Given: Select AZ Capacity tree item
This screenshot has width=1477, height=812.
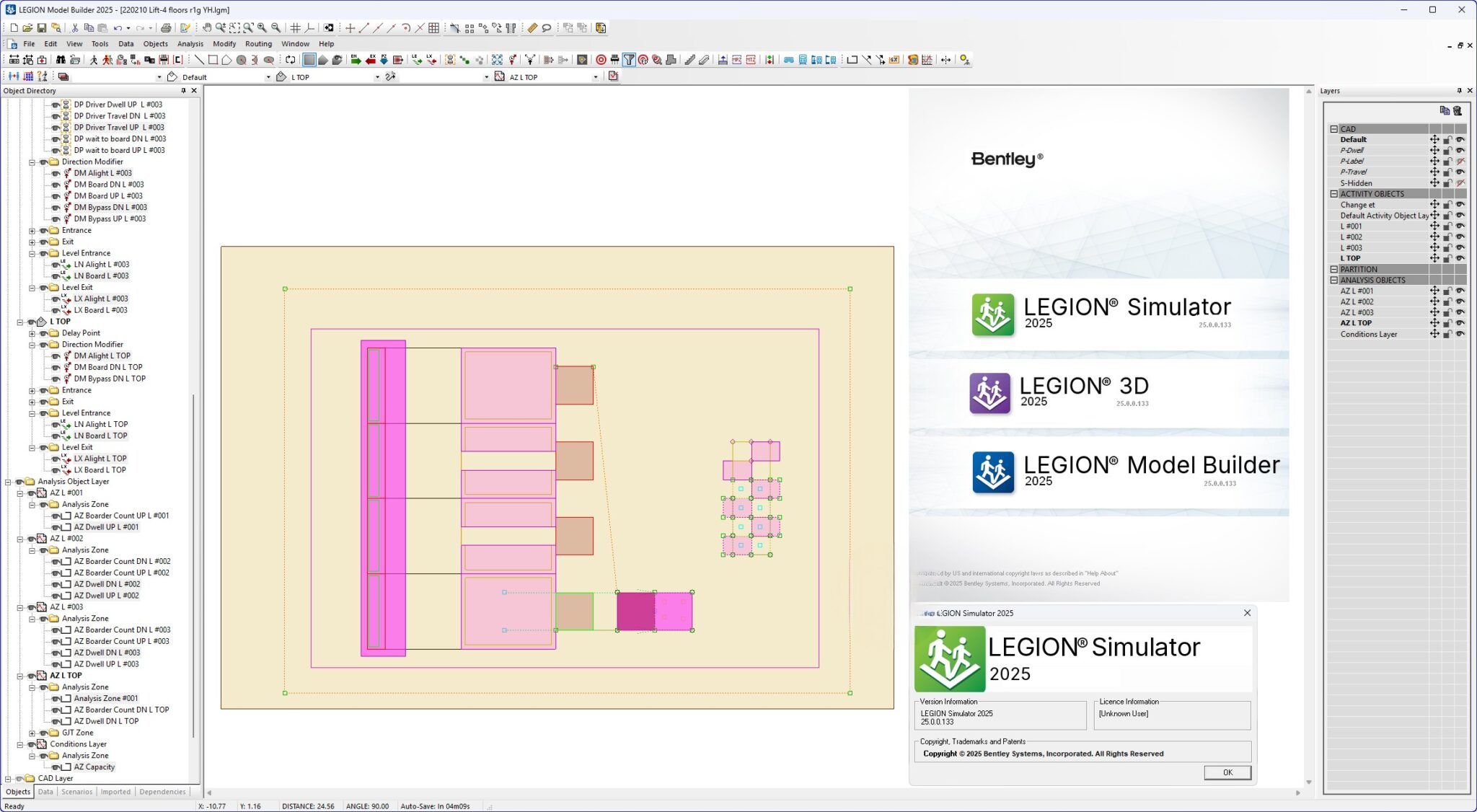Looking at the screenshot, I should tap(94, 767).
